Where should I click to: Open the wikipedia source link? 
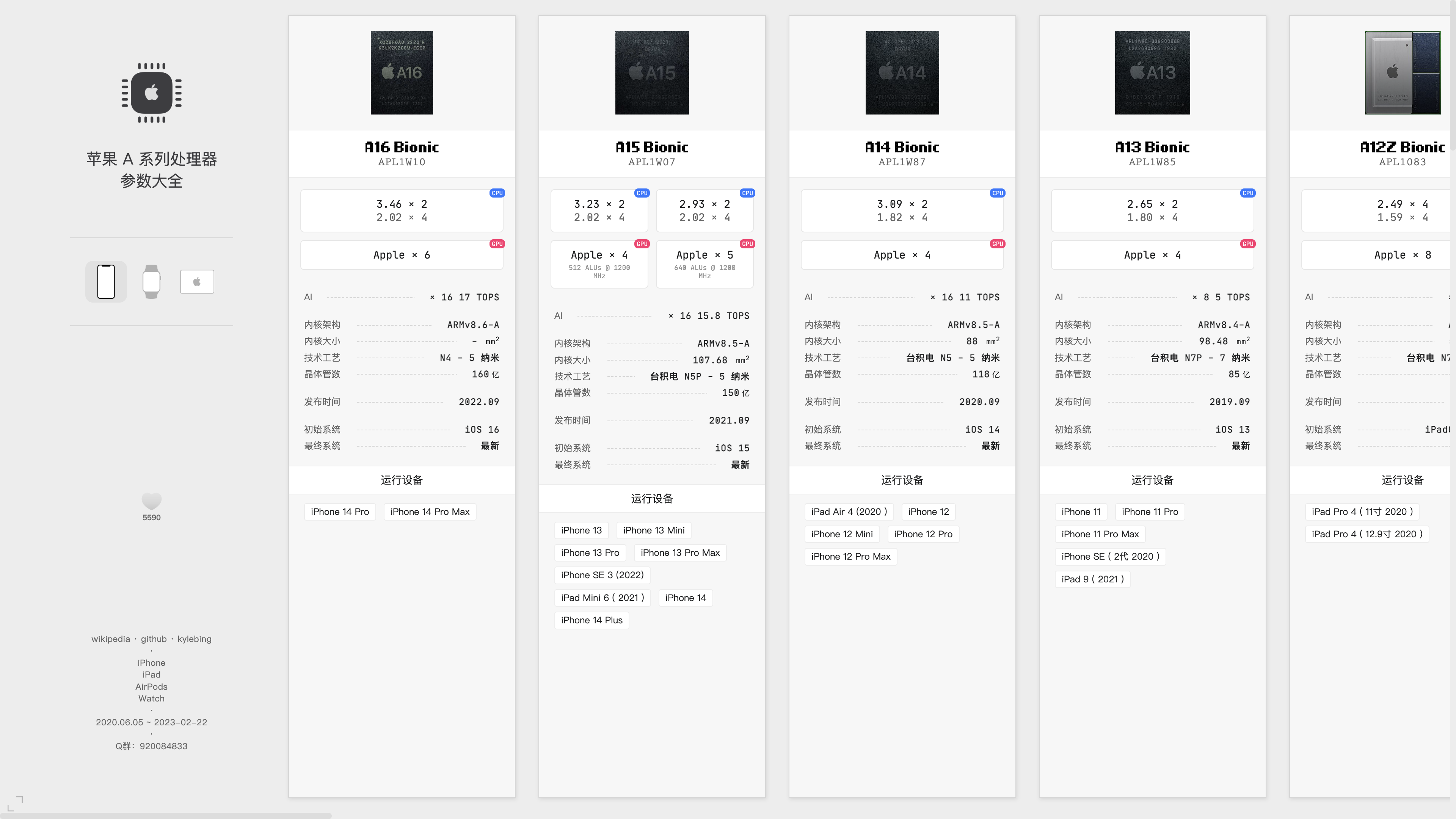110,639
